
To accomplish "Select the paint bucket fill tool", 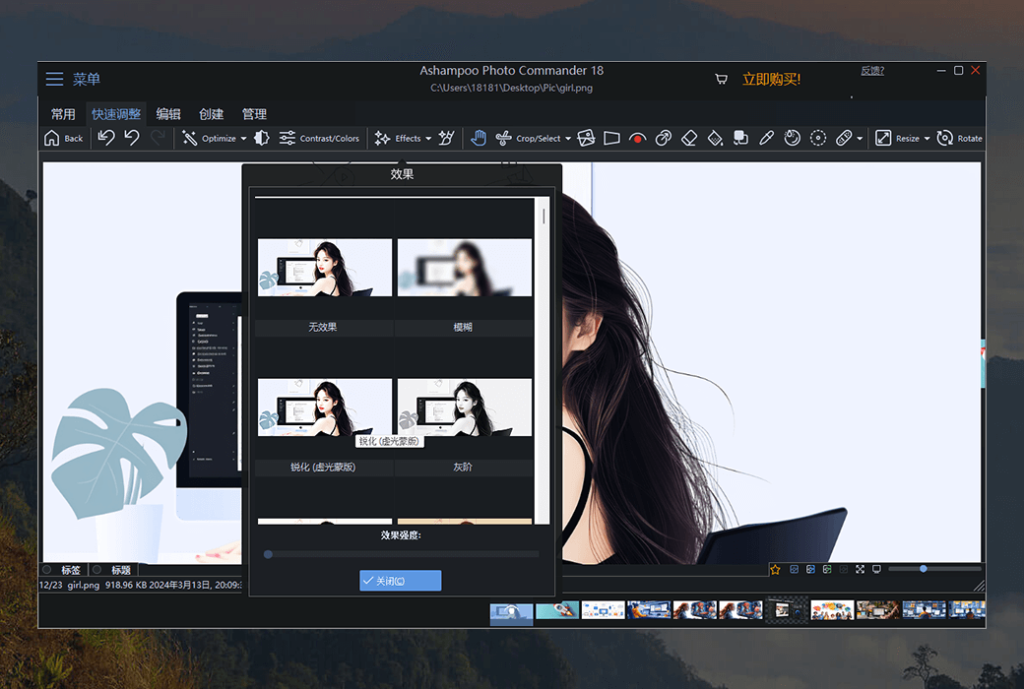I will 715,138.
